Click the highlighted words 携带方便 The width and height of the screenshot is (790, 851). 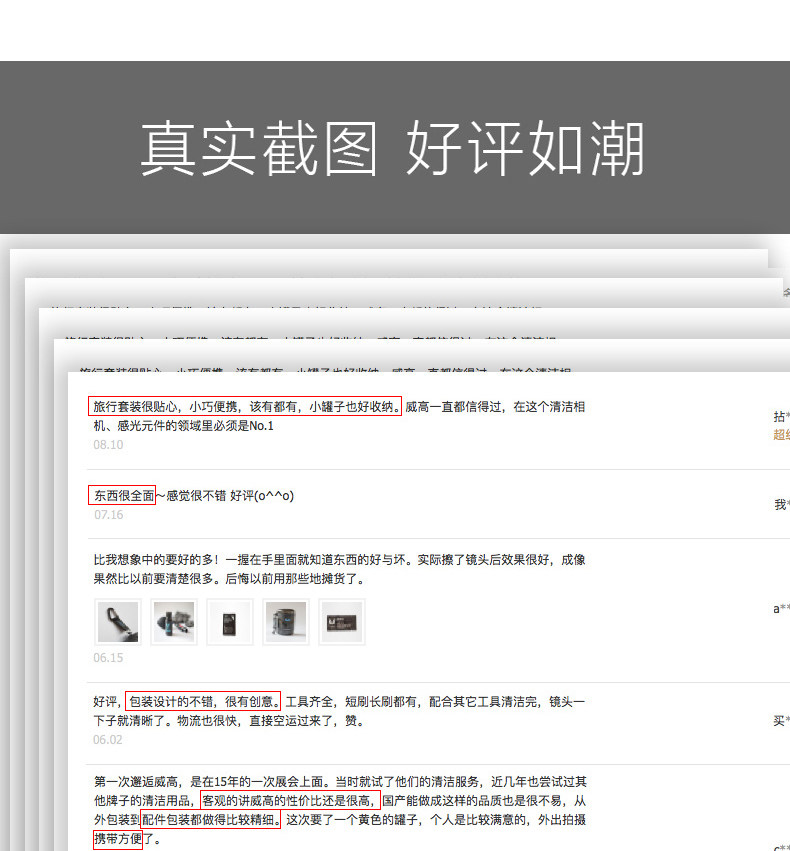tap(118, 839)
